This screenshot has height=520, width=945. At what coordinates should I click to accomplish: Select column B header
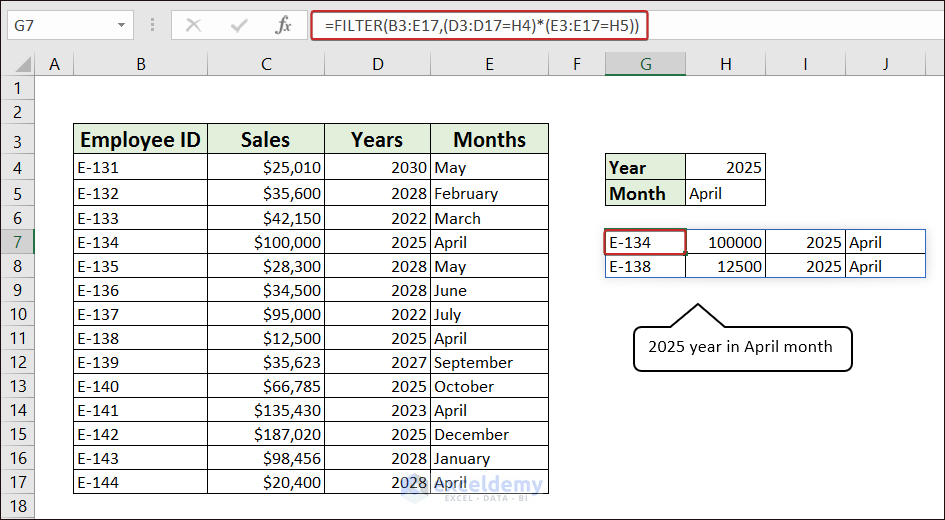(141, 65)
